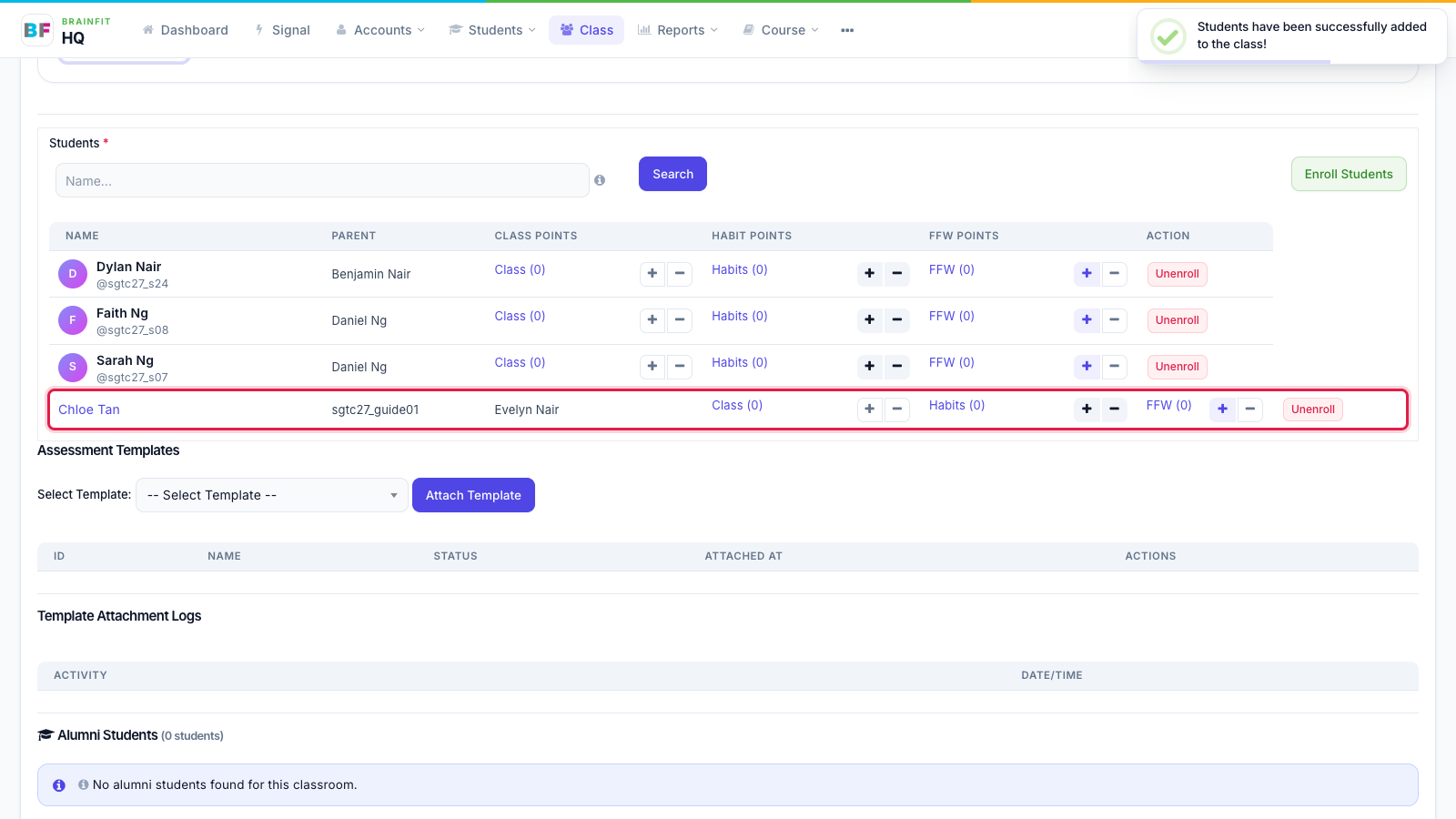Open the Chloe Tan student link
This screenshot has height=819, width=1456.
coord(89,409)
